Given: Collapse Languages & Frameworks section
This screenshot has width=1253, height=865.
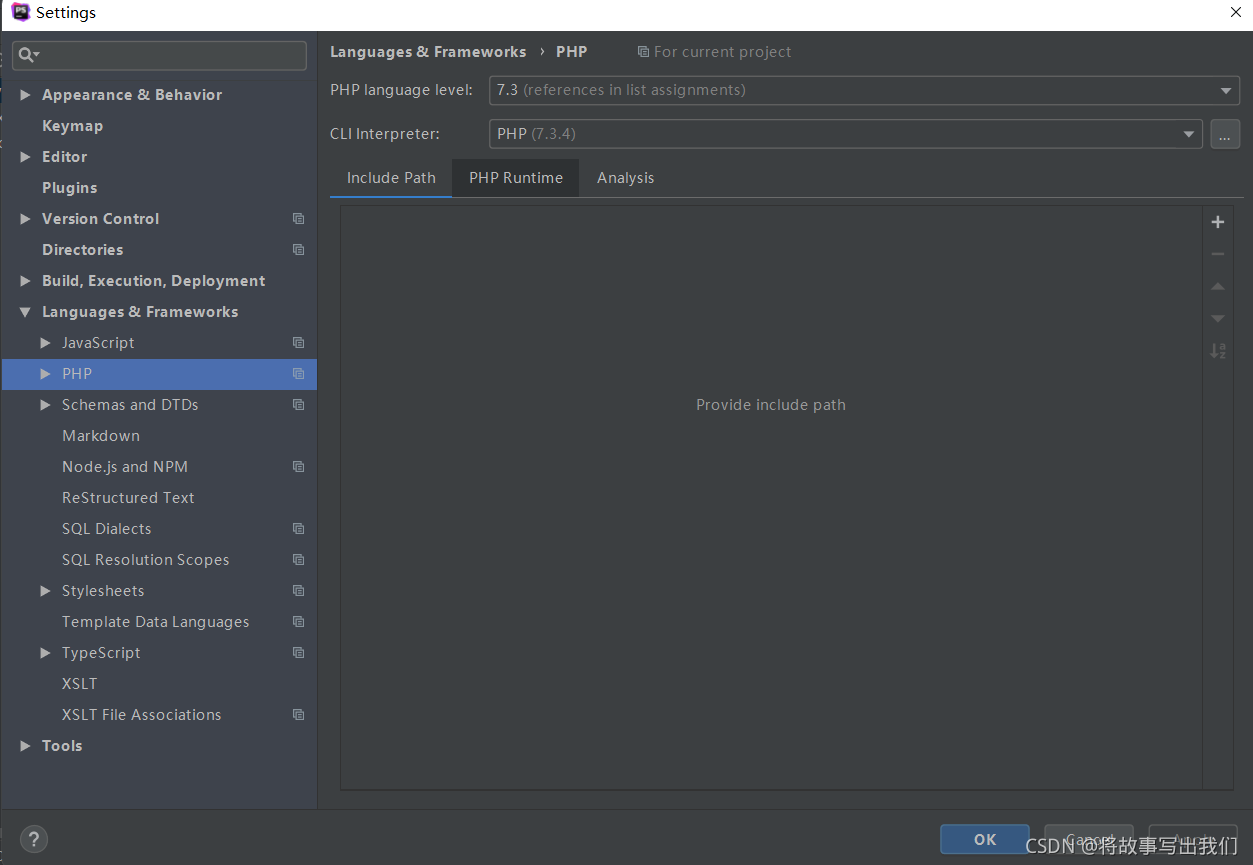Looking at the screenshot, I should pos(25,312).
